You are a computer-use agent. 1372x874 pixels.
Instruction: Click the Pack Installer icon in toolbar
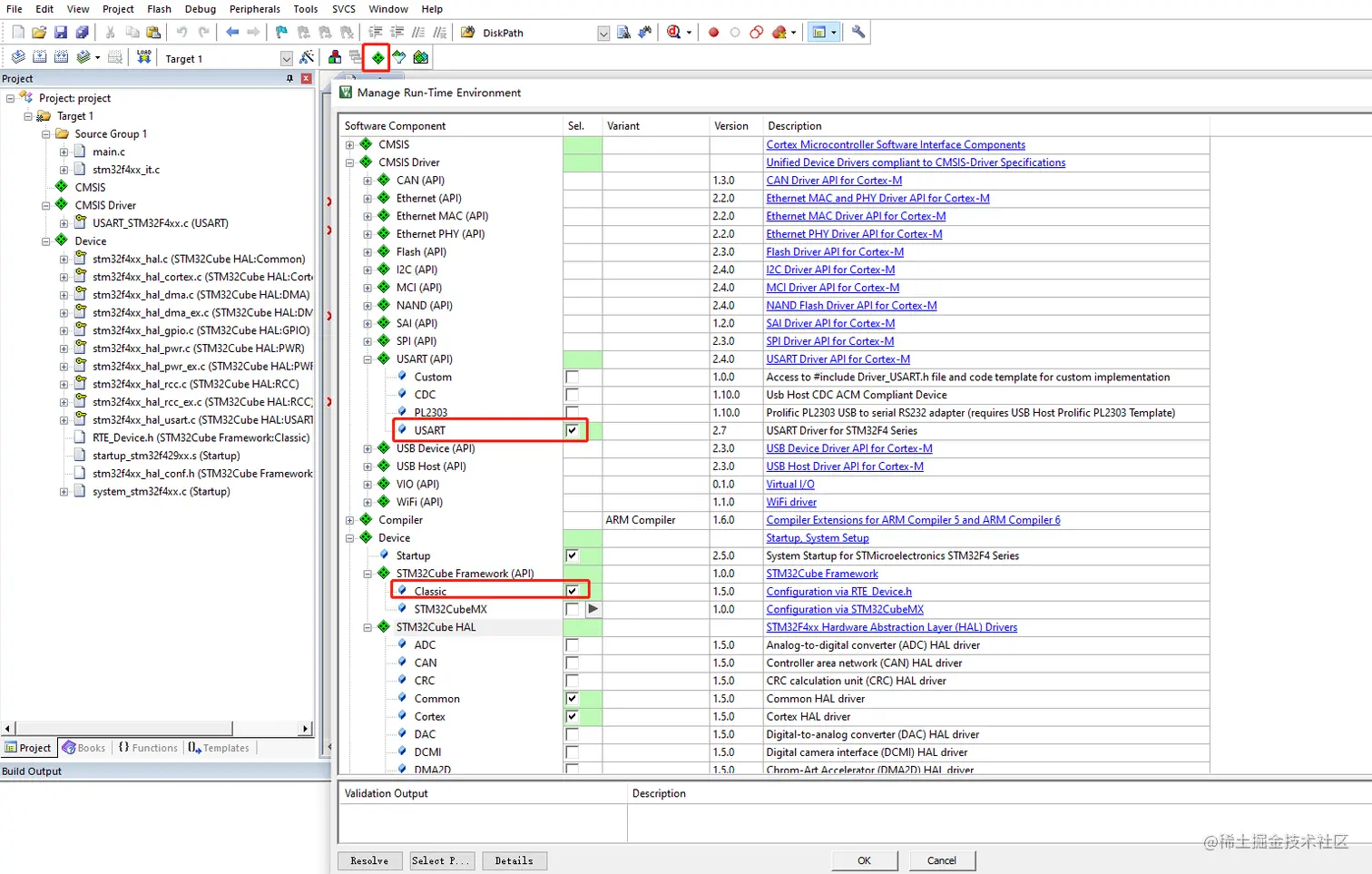tap(420, 58)
